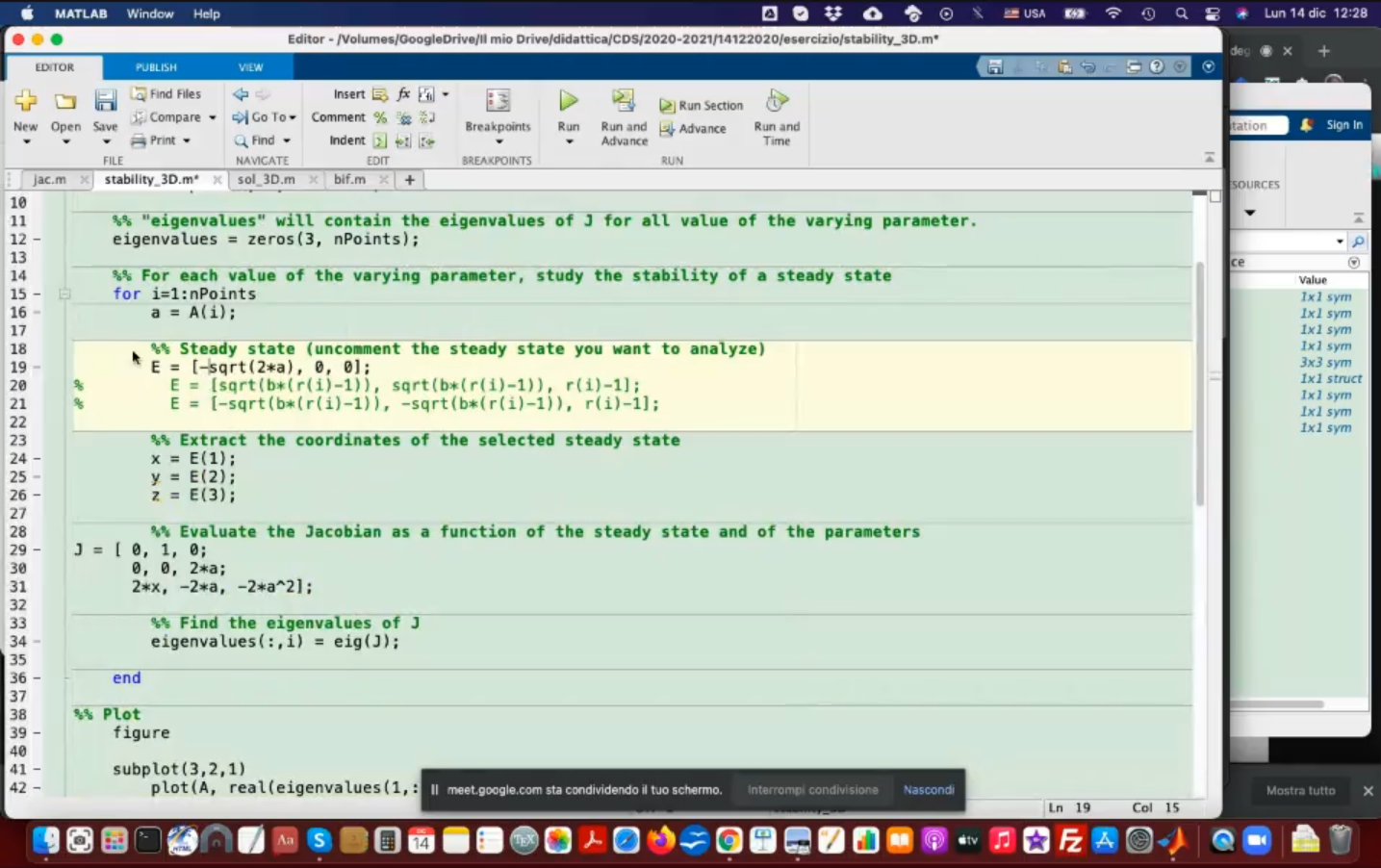This screenshot has height=868, width=1381.
Task: Insert function using the fx icon
Action: pos(403,94)
